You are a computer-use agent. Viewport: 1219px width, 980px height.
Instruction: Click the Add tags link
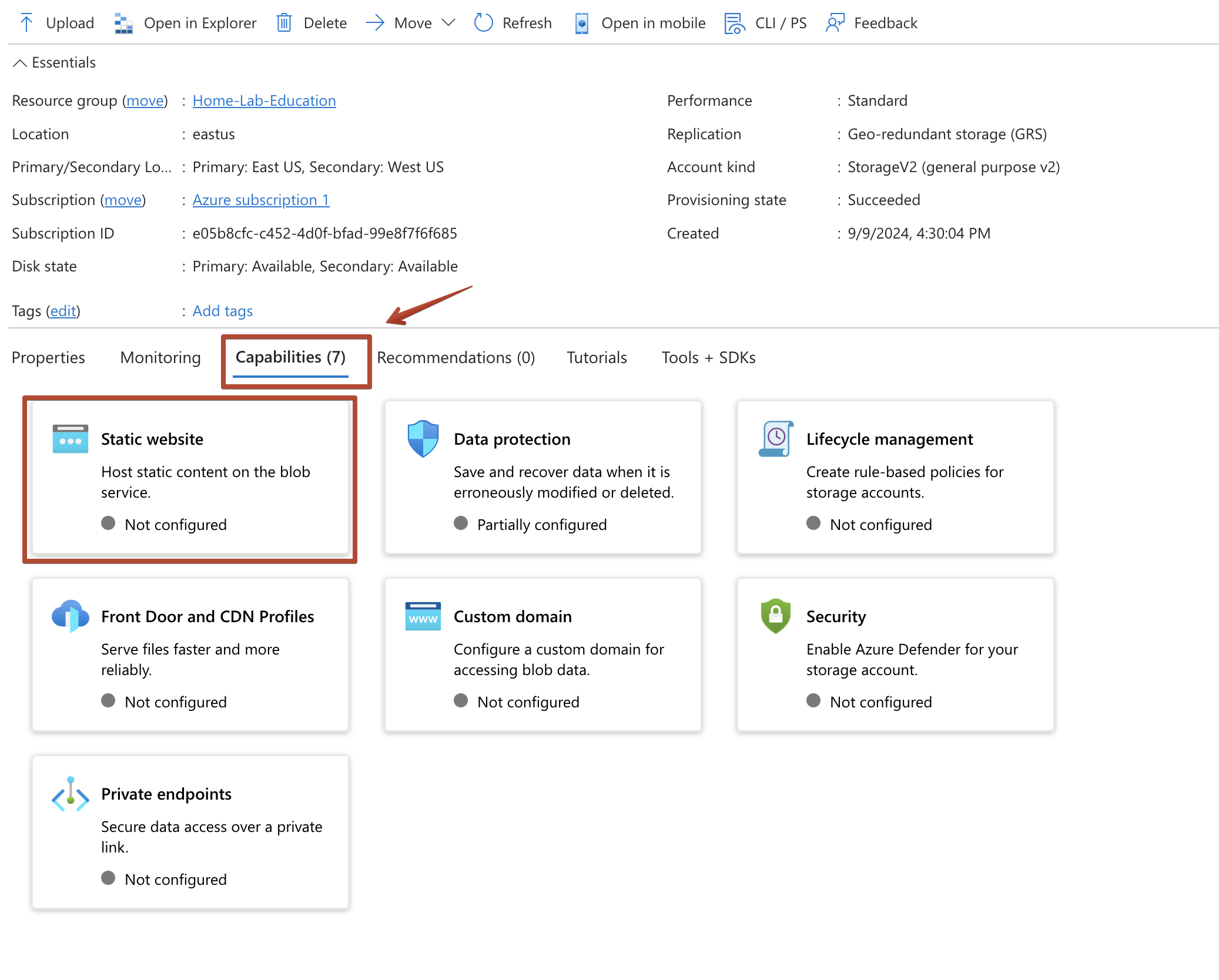[222, 311]
